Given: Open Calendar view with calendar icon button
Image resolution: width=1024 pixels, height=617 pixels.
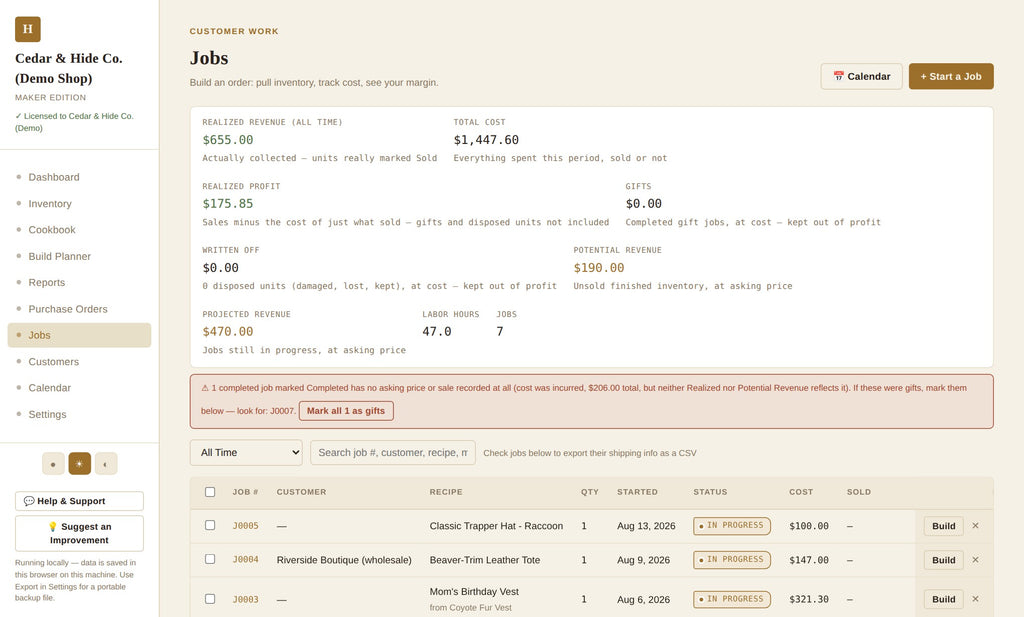Looking at the screenshot, I should 861,76.
